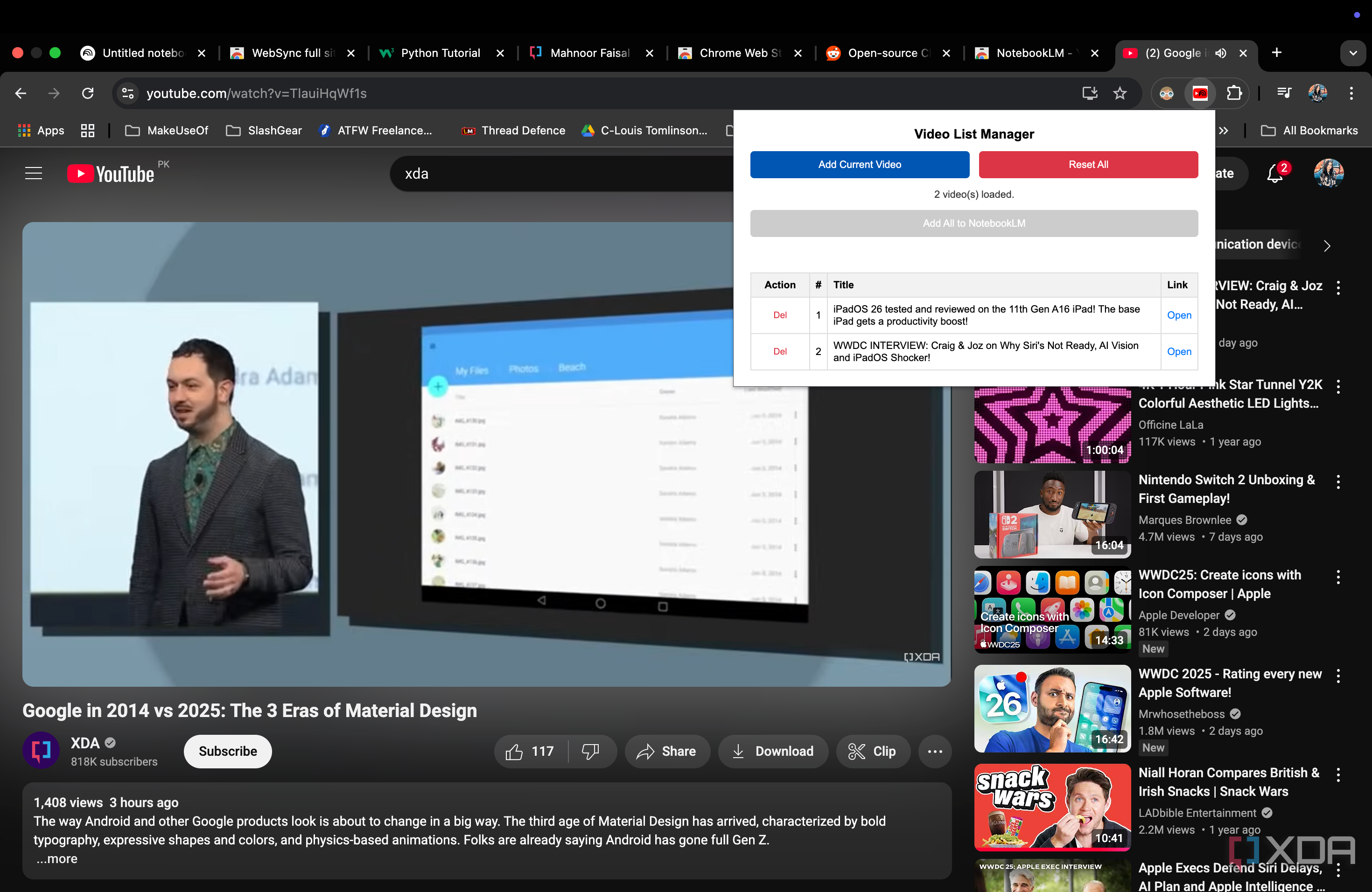Open the Chrome three-dot menu
This screenshot has height=892, width=1372.
tap(1351, 93)
